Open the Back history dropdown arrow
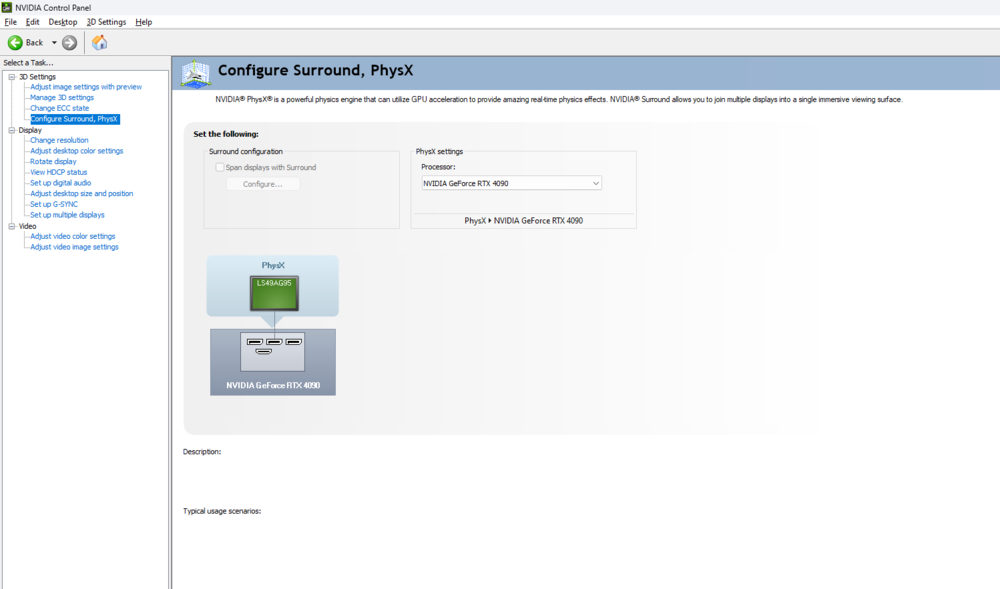The width and height of the screenshot is (1000, 589). (54, 43)
